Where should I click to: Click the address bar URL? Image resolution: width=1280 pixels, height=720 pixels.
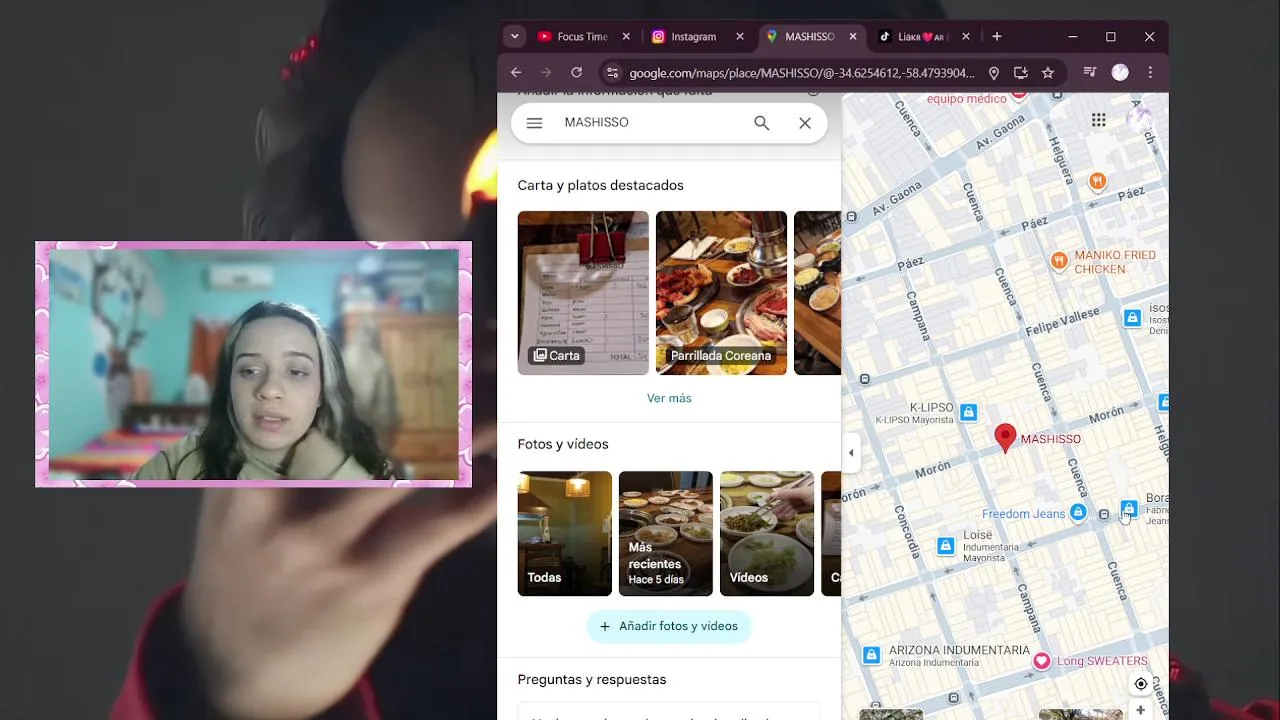pyautogui.click(x=802, y=73)
